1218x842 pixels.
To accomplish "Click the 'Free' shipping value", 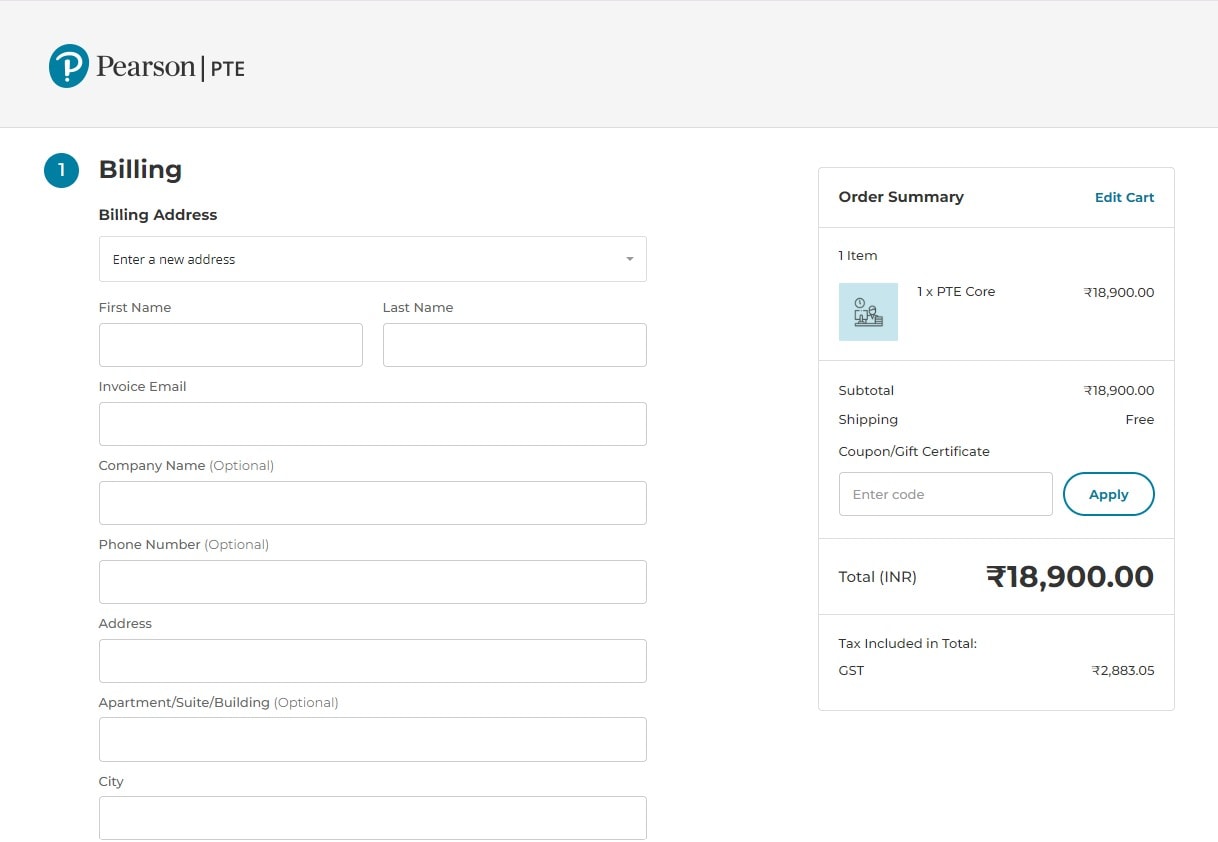I will tap(1140, 419).
